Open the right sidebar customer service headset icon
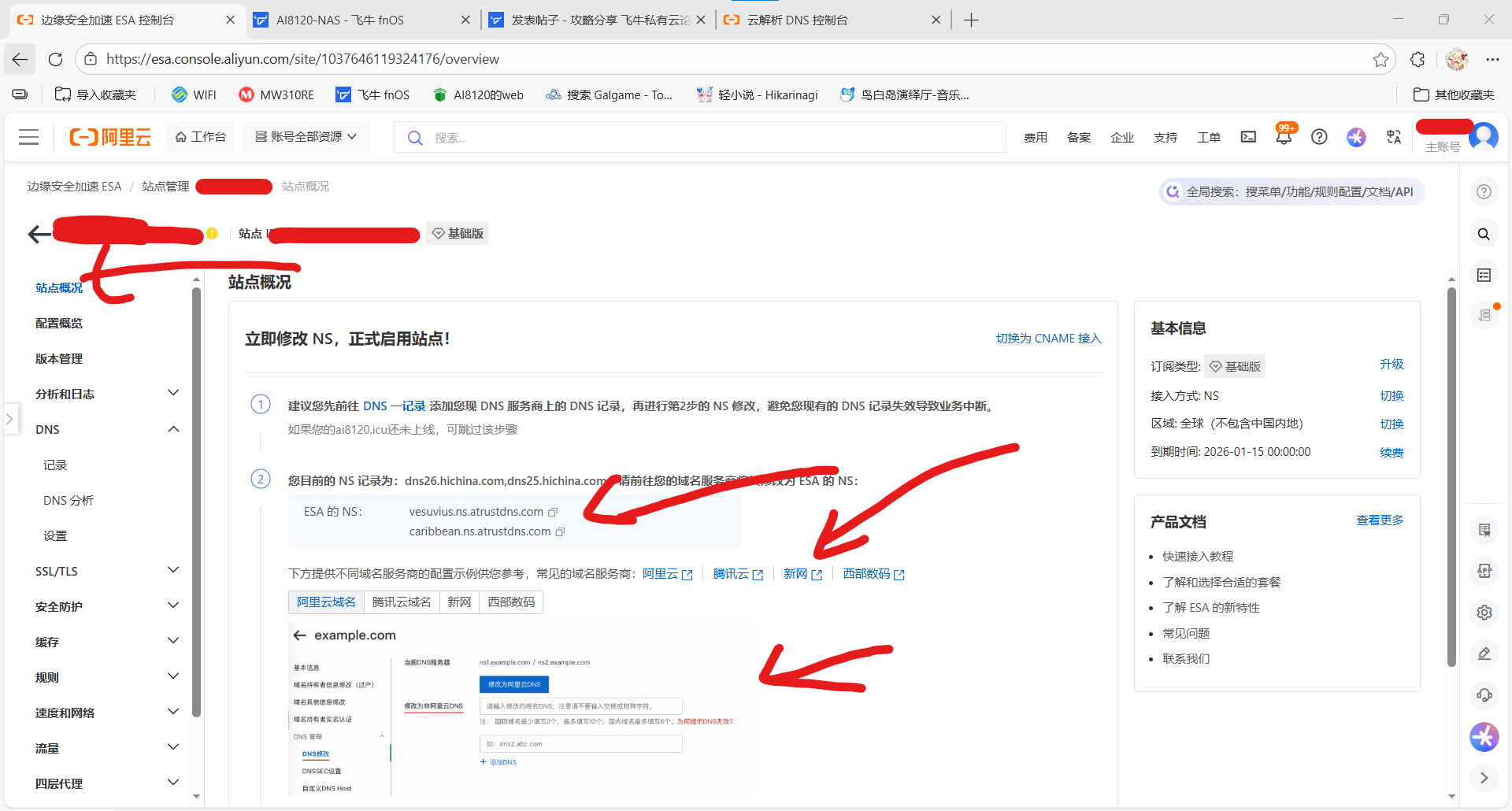Screen dimensions: 1512x811 (x=1484, y=694)
